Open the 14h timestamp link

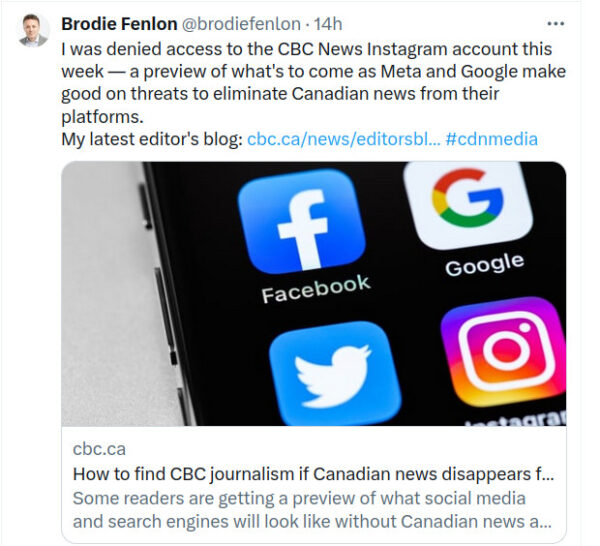pos(326,24)
